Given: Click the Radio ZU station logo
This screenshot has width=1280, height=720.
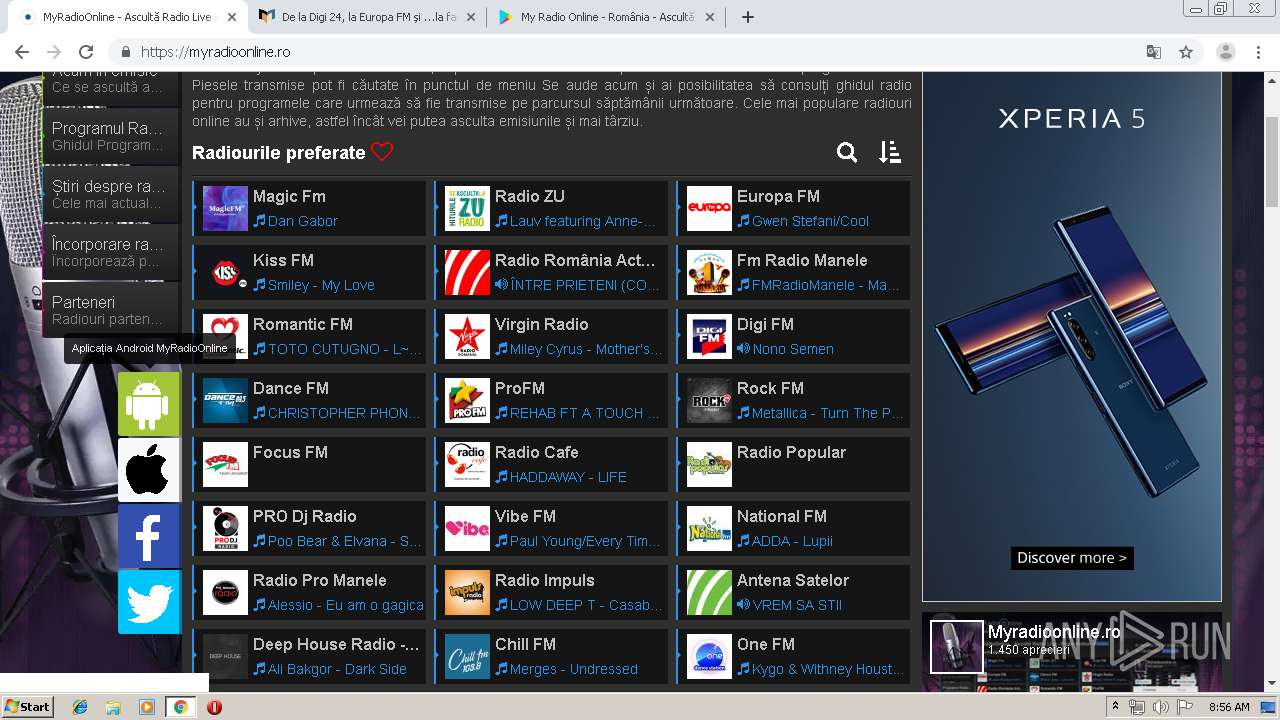Looking at the screenshot, I should click(467, 208).
